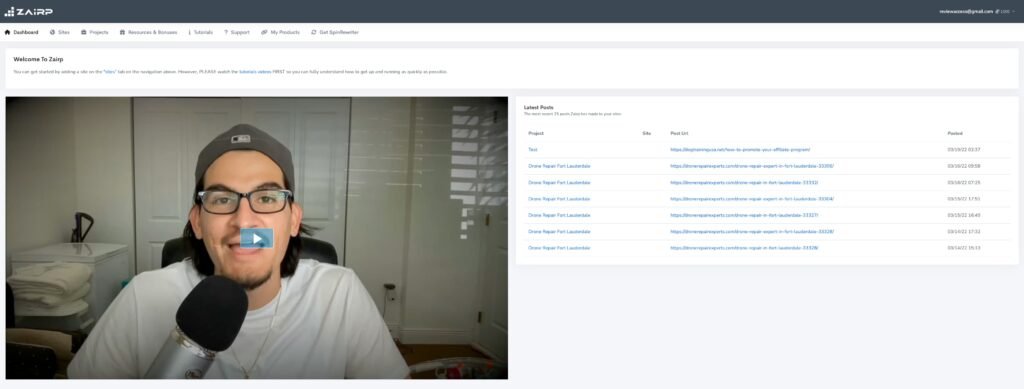Click the "Project" column header

536,133
